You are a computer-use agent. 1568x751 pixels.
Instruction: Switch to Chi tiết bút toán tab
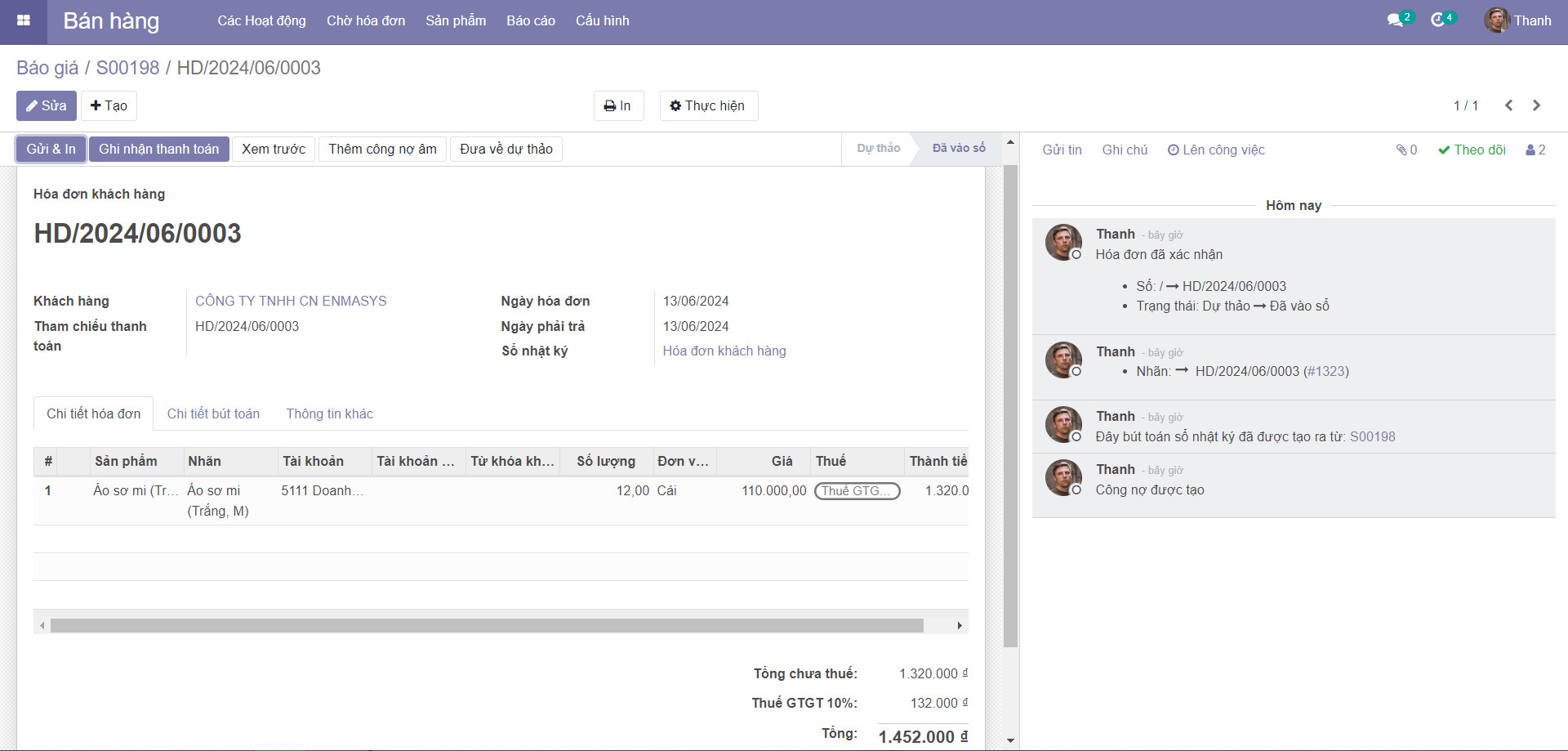click(x=213, y=413)
